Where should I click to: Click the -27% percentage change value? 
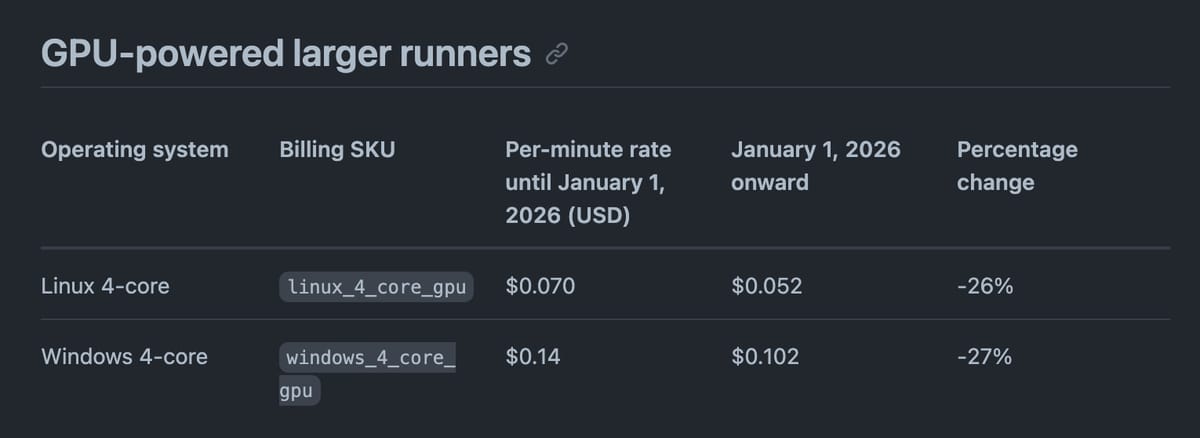[985, 356]
